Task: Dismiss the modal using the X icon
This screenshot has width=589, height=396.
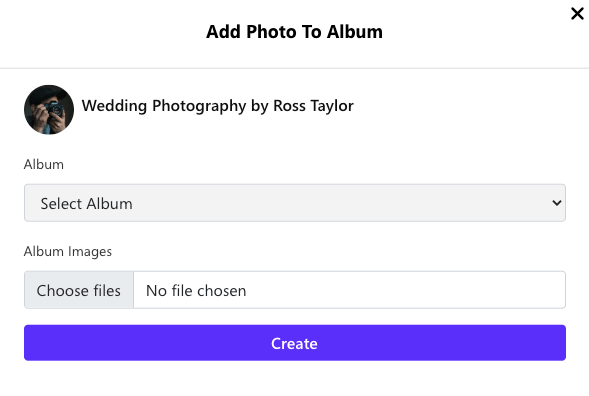Action: click(x=577, y=14)
